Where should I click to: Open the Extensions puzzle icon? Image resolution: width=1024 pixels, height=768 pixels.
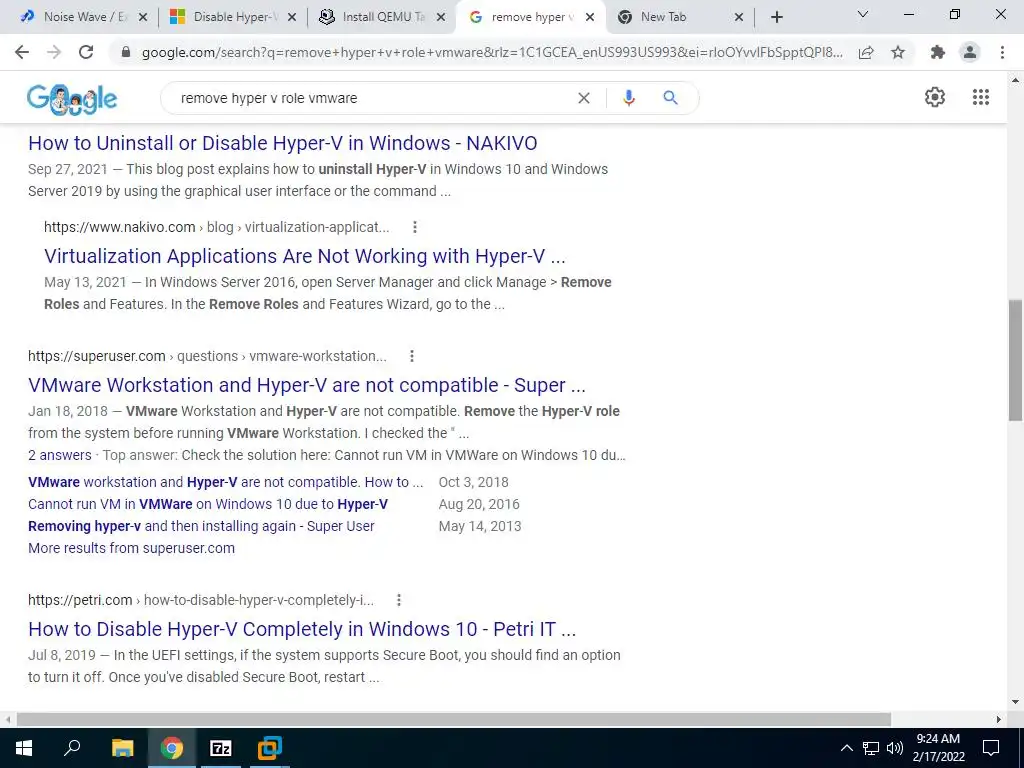[x=938, y=52]
